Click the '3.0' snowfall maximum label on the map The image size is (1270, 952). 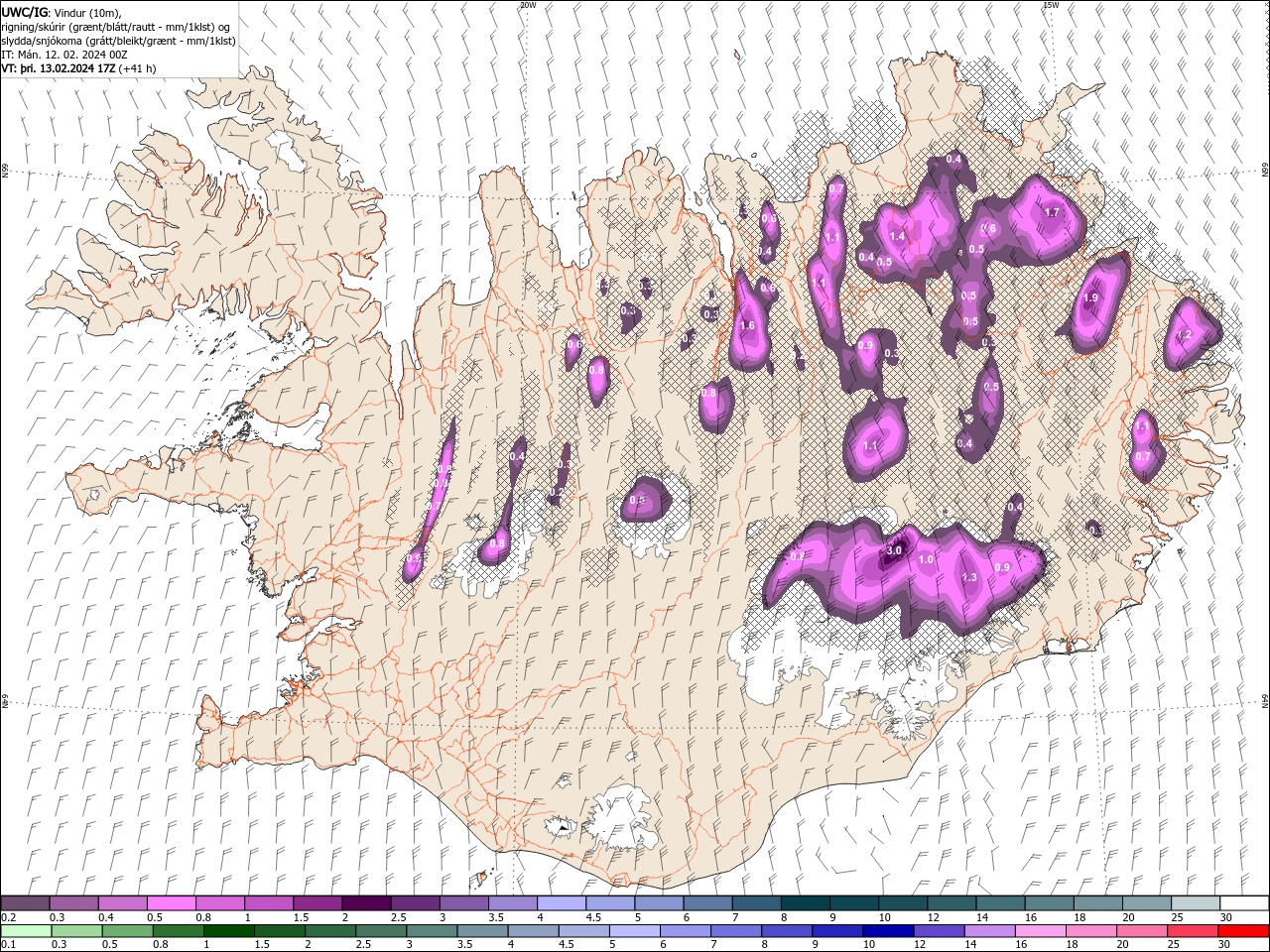point(894,550)
